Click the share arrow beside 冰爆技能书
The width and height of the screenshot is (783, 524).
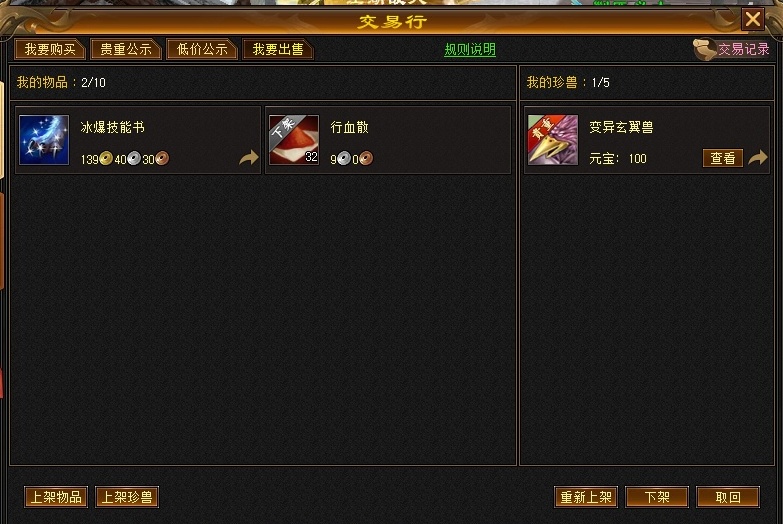(x=249, y=158)
